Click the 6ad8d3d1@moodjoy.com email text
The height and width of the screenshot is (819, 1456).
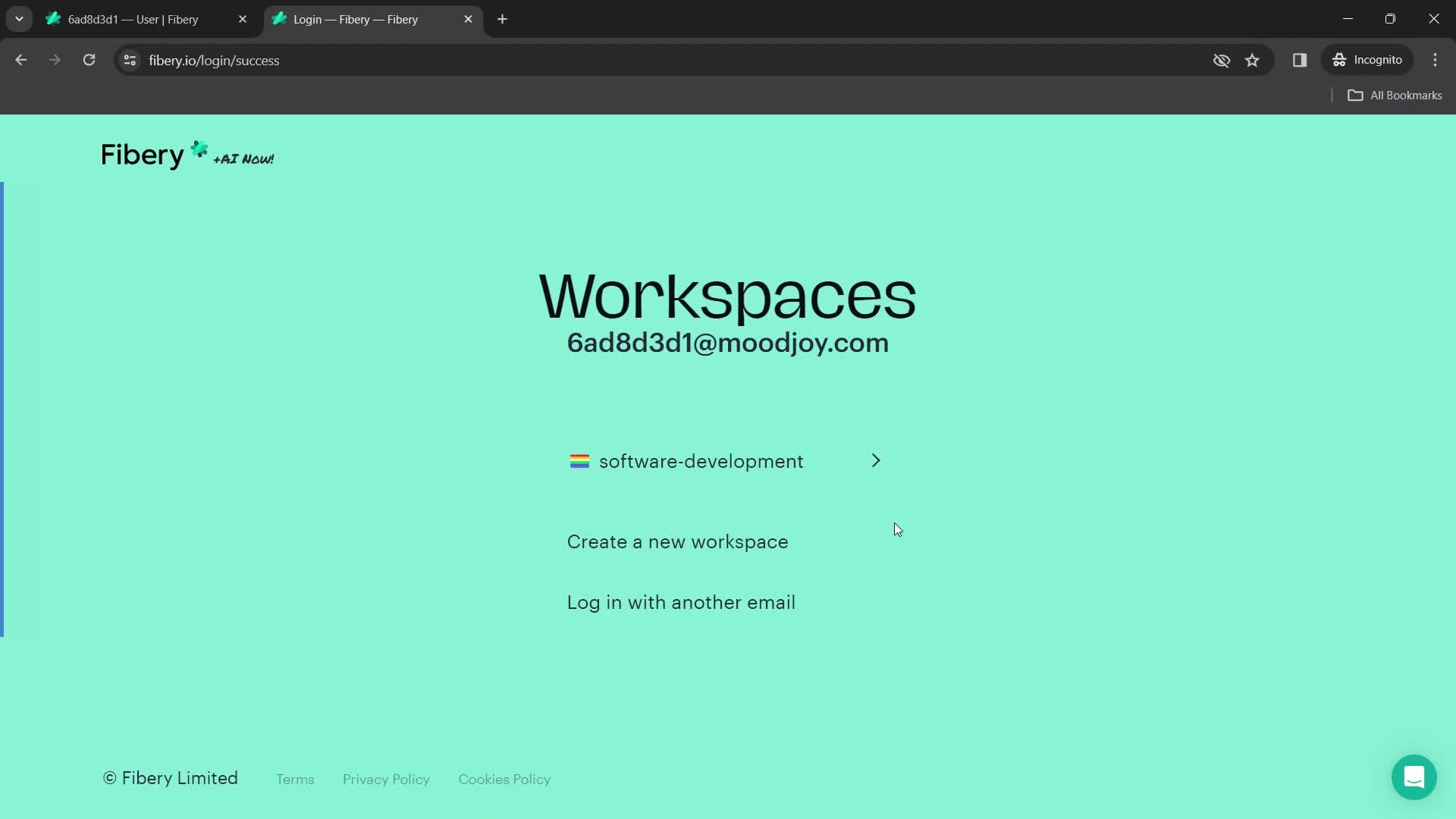(x=728, y=343)
